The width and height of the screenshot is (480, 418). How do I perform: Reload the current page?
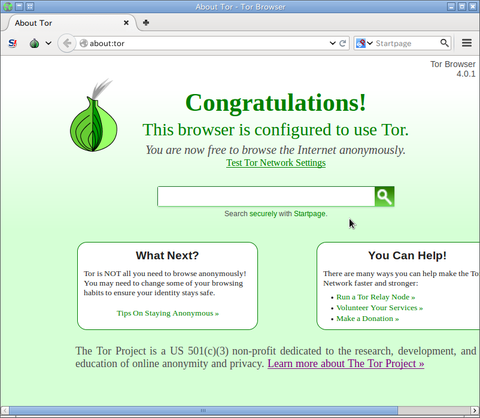pos(342,43)
